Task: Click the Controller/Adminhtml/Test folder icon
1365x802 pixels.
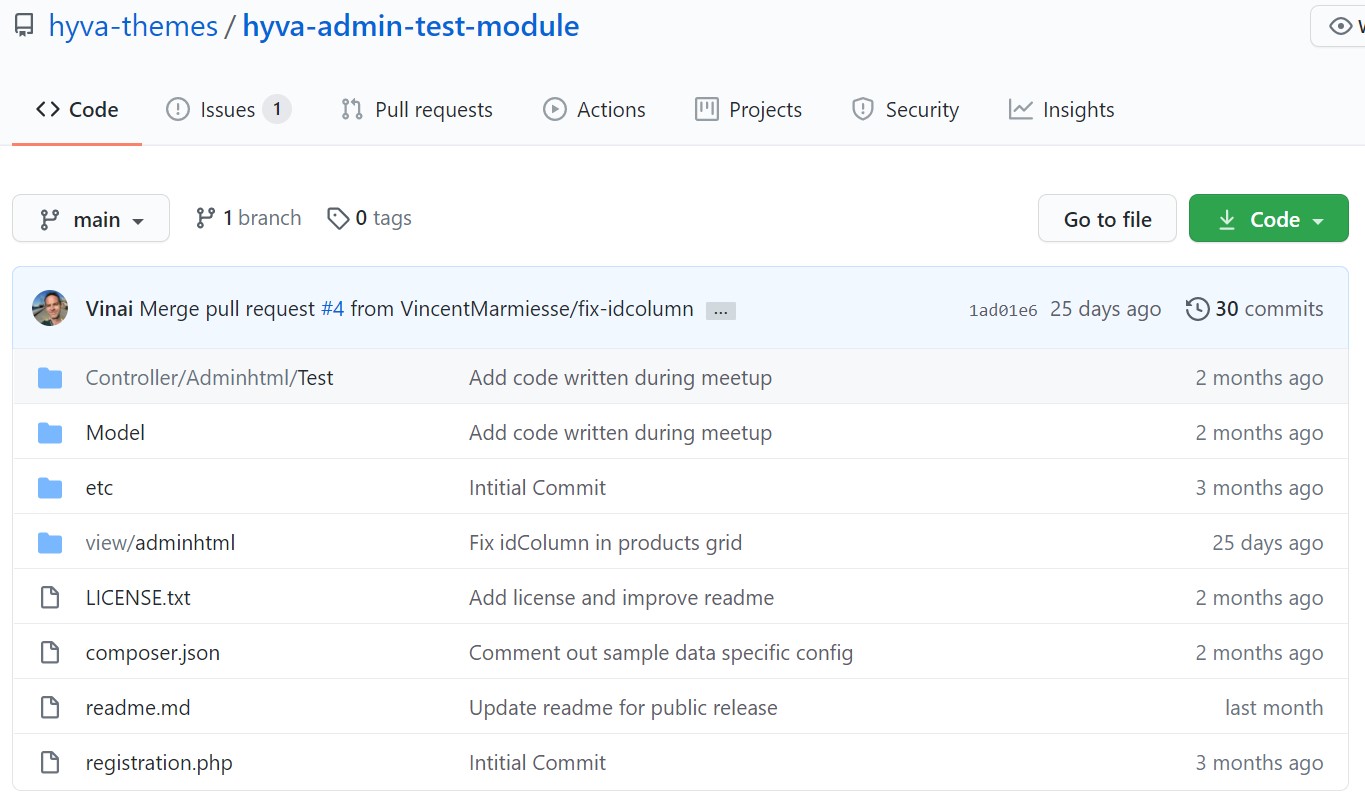Action: [x=49, y=378]
